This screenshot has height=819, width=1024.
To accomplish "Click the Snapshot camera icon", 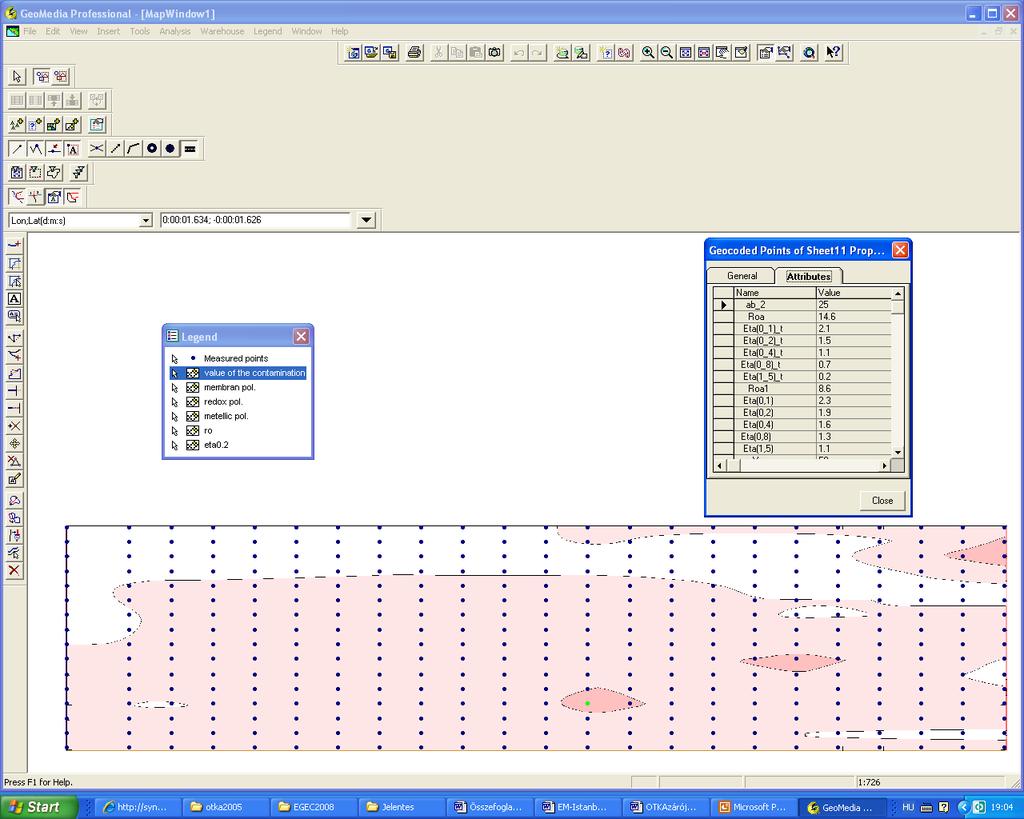I will pos(495,53).
